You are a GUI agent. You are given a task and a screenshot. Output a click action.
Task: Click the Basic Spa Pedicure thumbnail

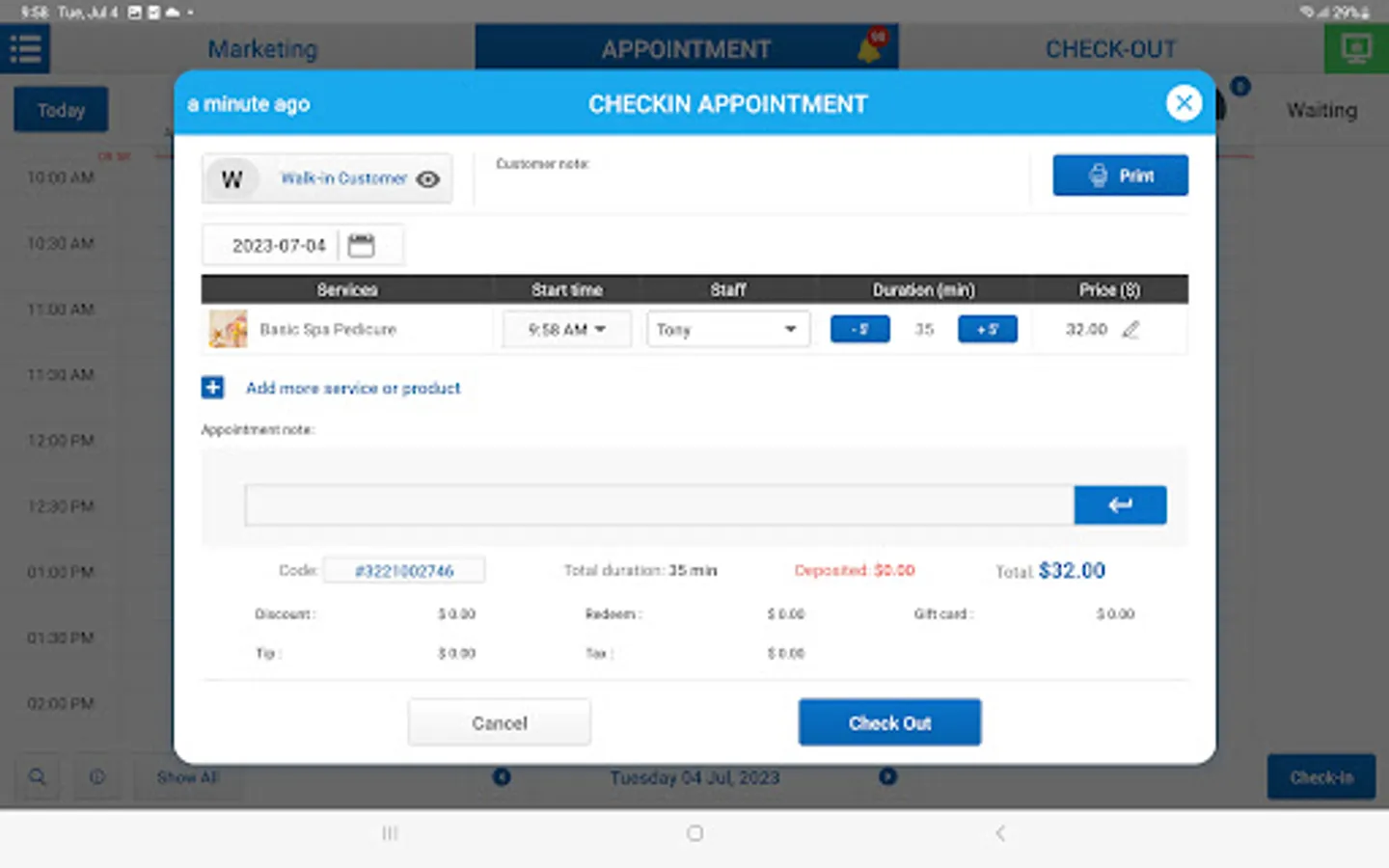pos(228,330)
